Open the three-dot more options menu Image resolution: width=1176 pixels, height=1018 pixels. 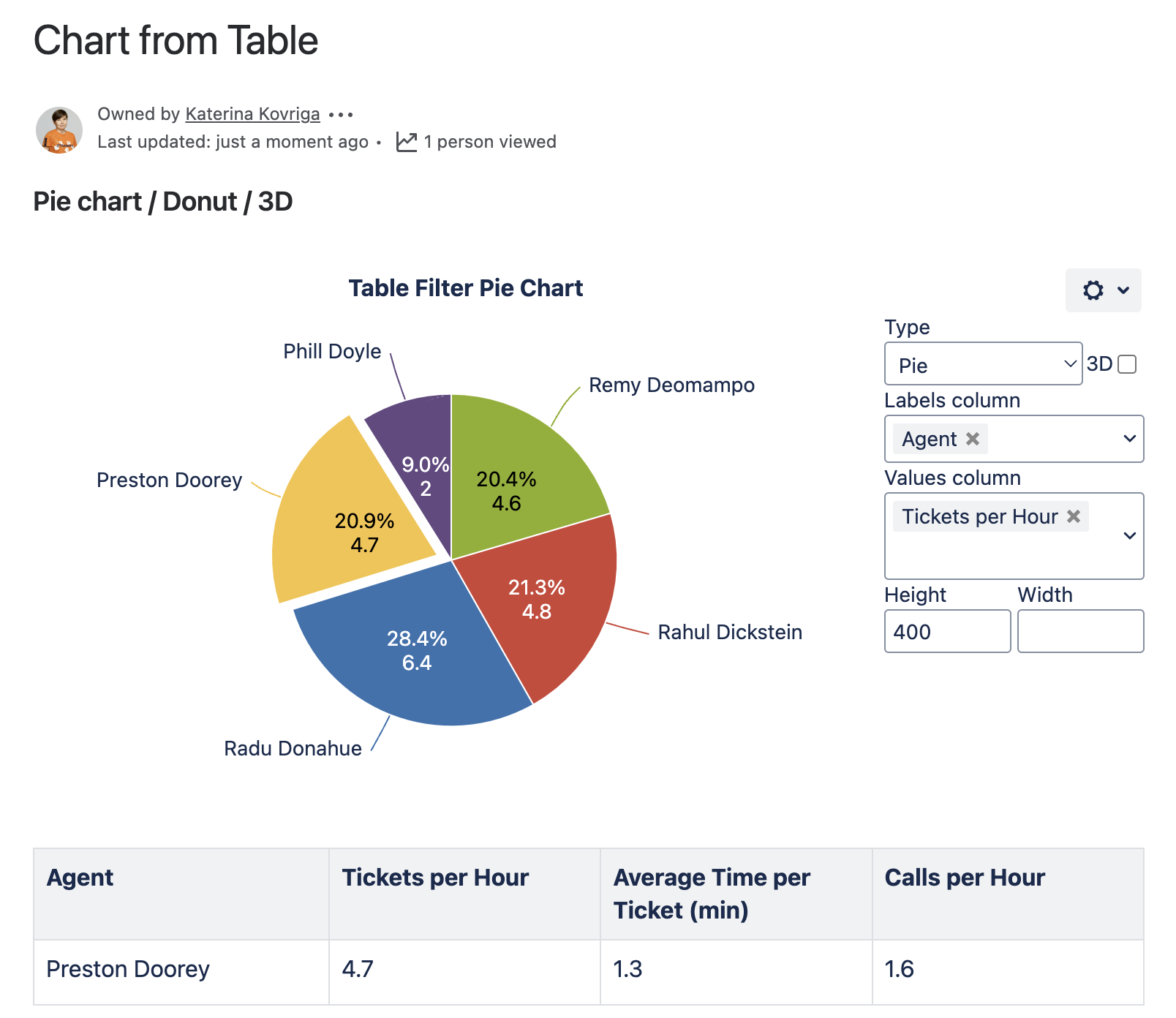[341, 115]
